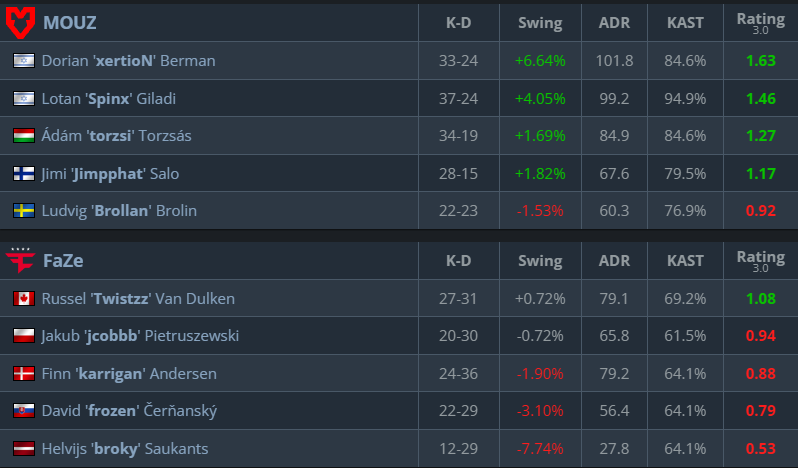
Task: Click the Danish flag beside karrigan
Action: click(24, 374)
